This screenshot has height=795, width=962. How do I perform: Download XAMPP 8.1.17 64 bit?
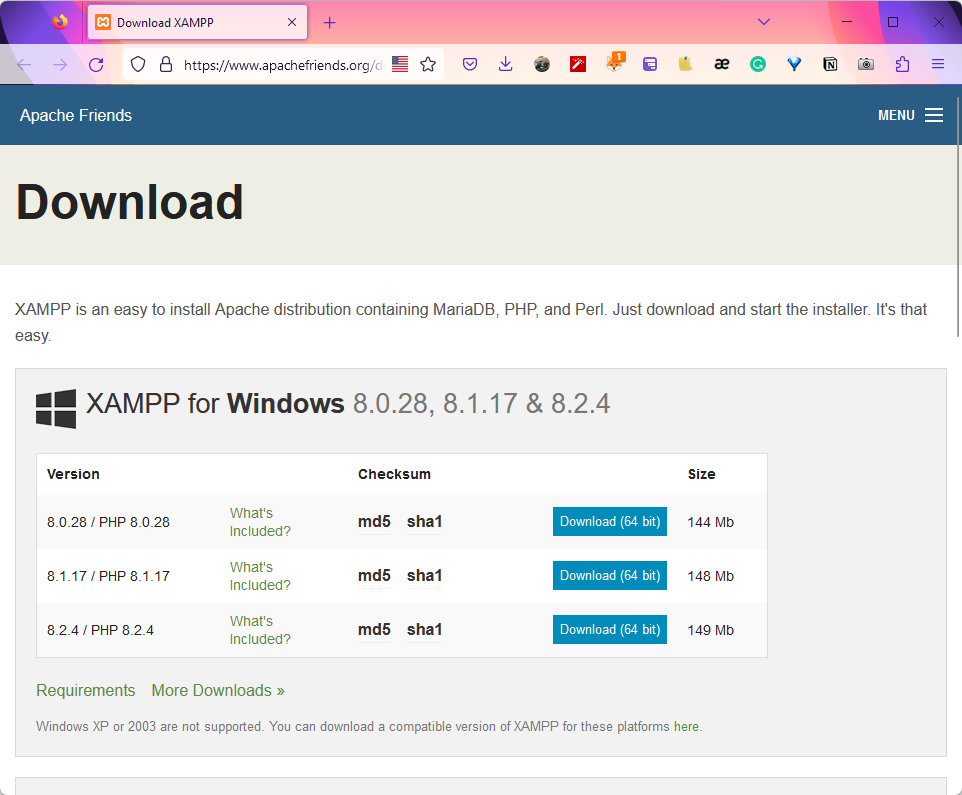(610, 575)
